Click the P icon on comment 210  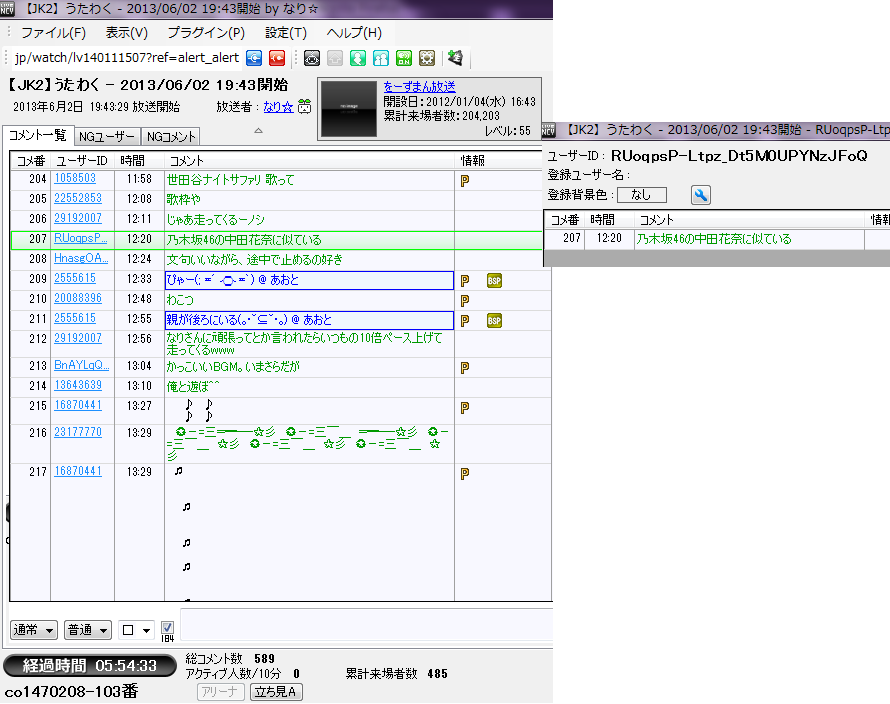[x=465, y=300]
